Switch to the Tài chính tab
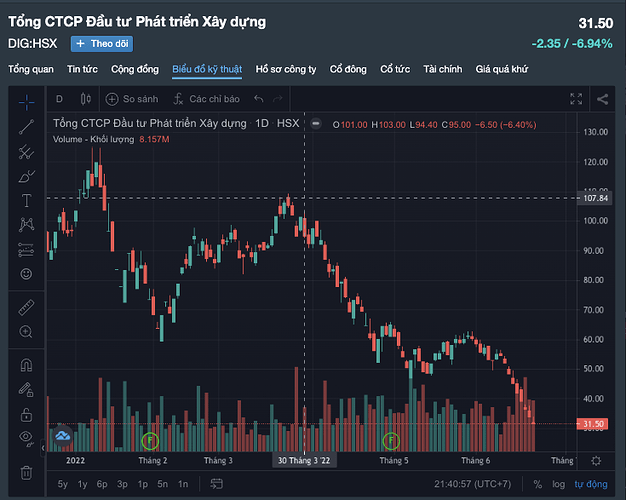Screen dimensions: 626x500 [442, 69]
